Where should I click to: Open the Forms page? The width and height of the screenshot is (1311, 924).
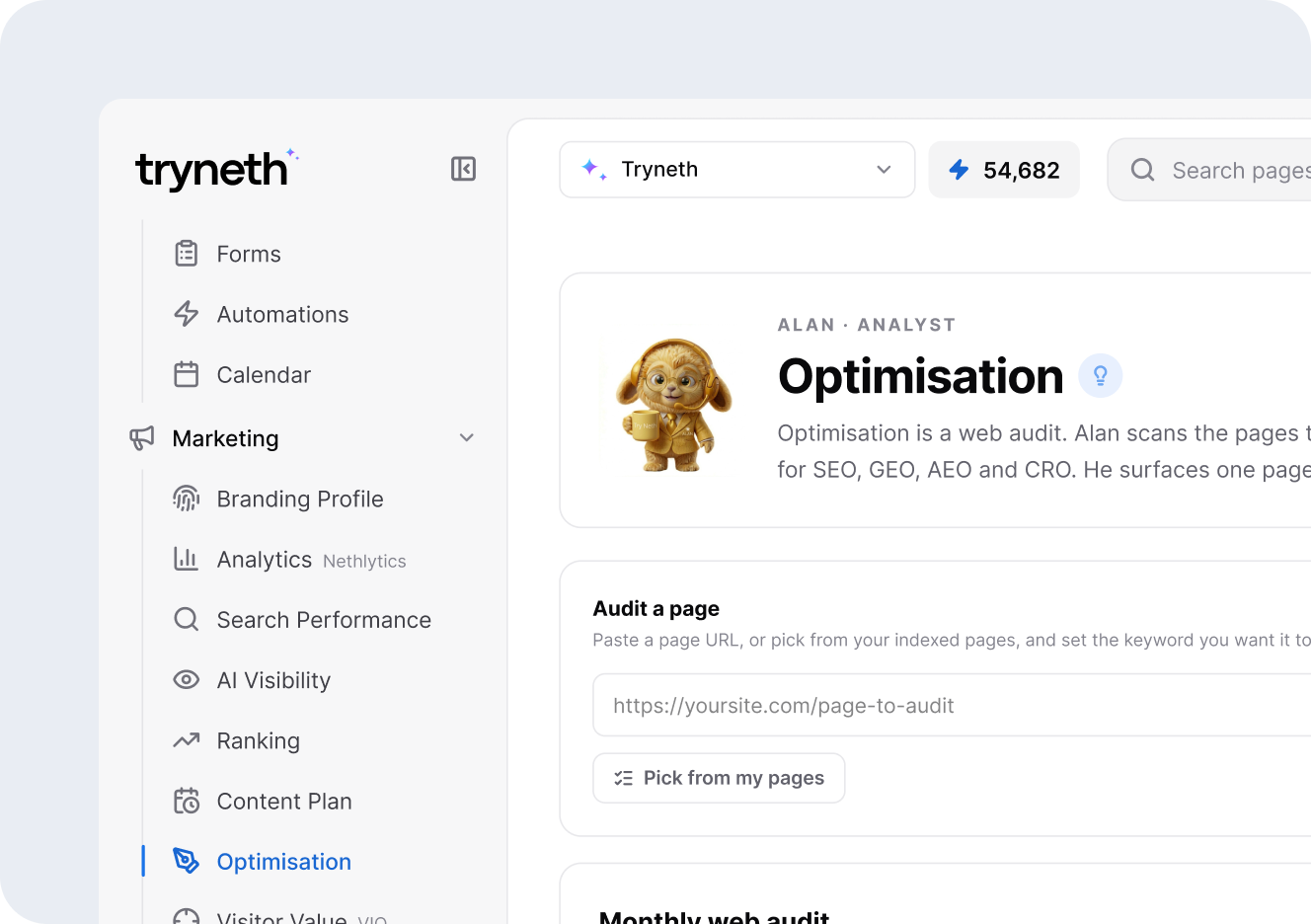click(x=249, y=254)
